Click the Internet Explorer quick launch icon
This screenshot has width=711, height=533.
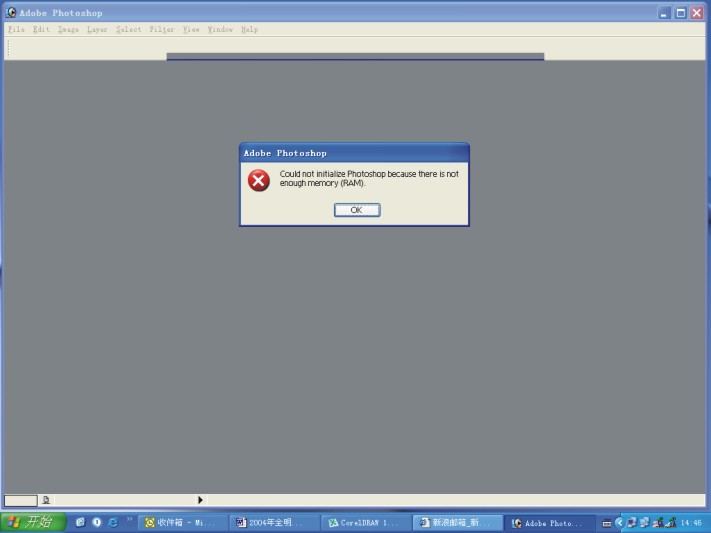click(113, 522)
